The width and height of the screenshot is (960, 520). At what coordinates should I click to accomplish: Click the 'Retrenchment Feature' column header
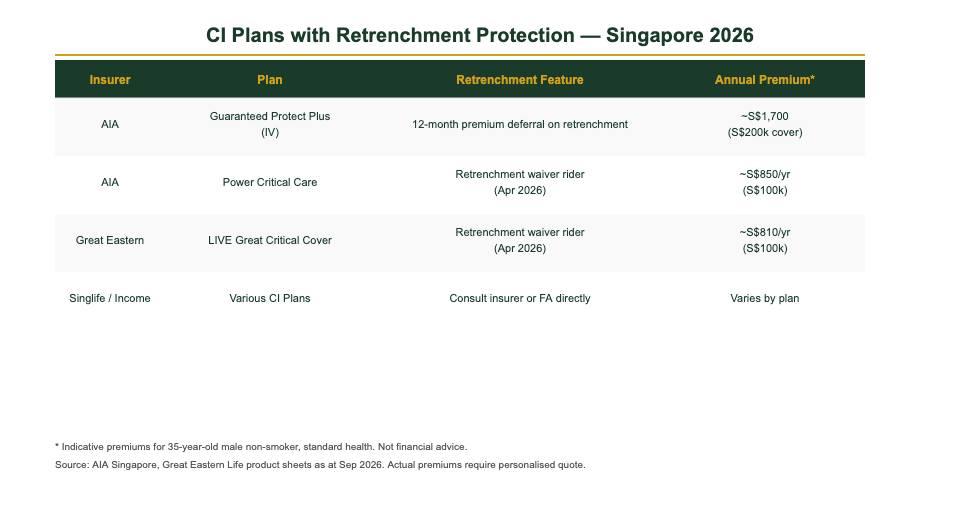pyautogui.click(x=519, y=80)
